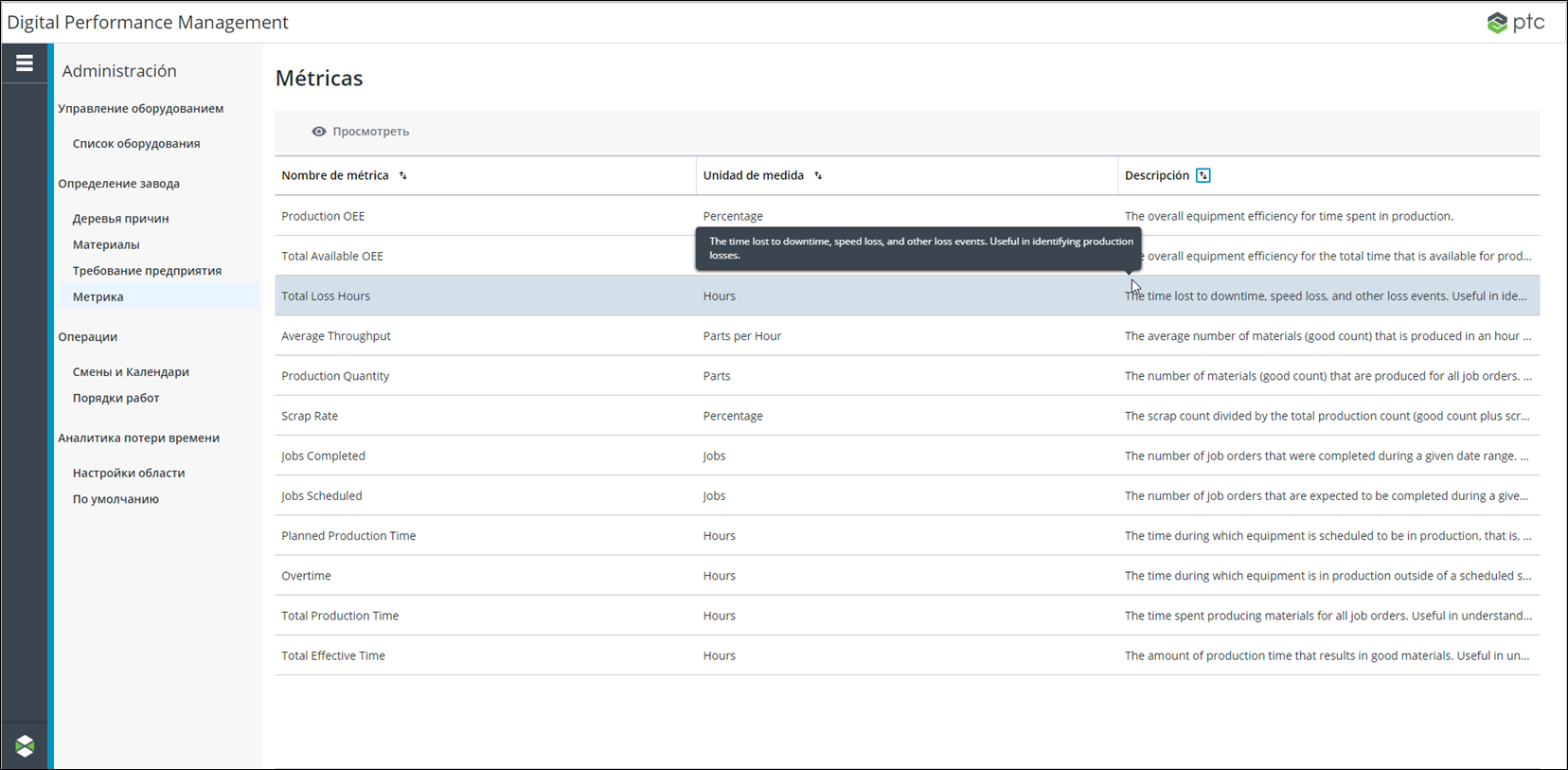Viewport: 1568px width, 770px height.
Task: Click the Descripción column sort icon
Action: tap(1203, 175)
